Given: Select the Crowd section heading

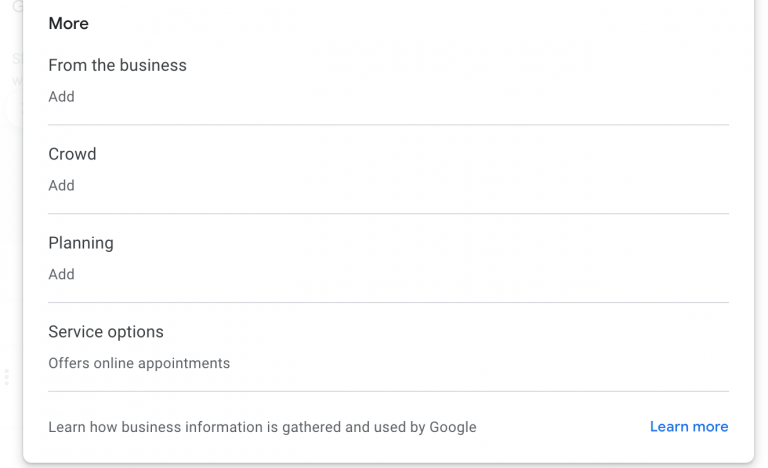Looking at the screenshot, I should 72,155.
